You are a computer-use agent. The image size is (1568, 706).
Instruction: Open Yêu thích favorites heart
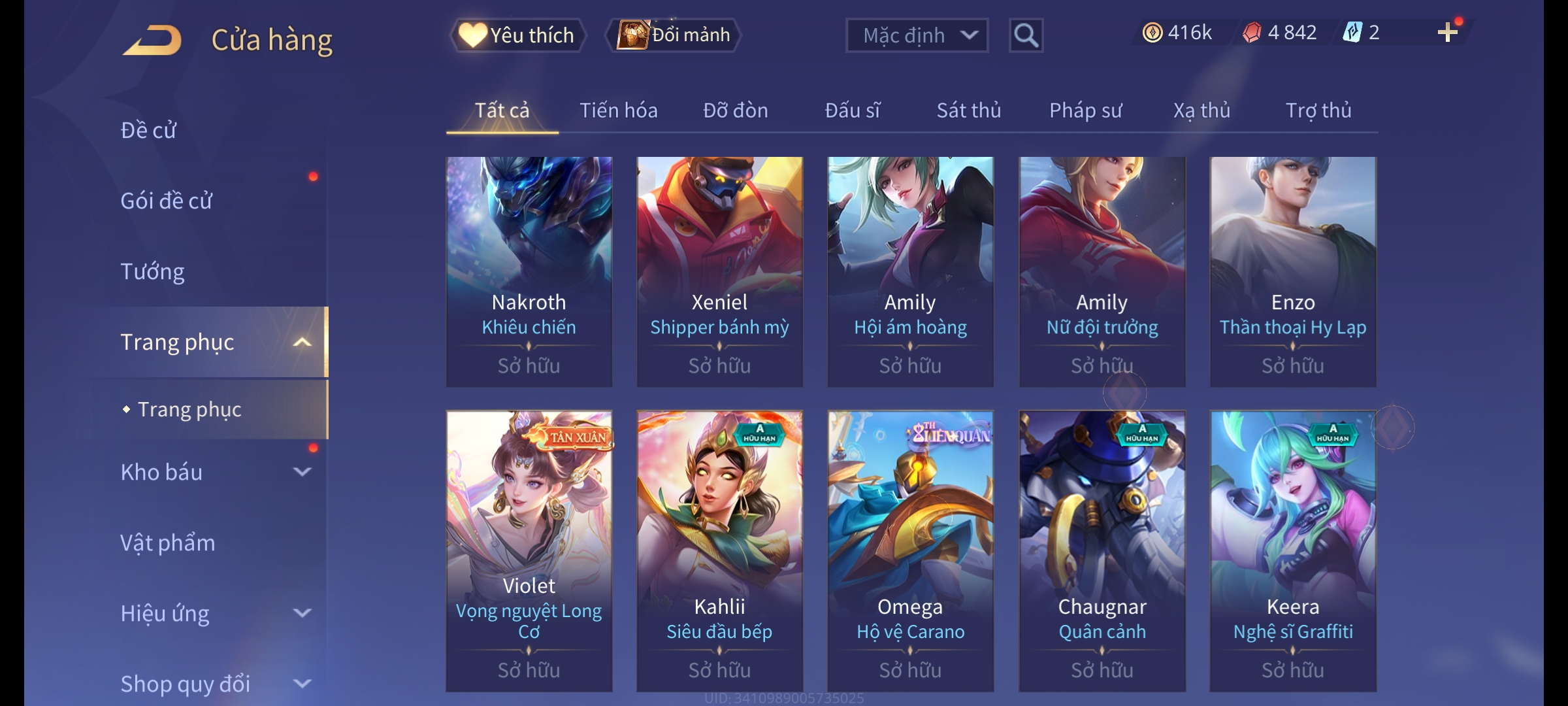pos(517,35)
